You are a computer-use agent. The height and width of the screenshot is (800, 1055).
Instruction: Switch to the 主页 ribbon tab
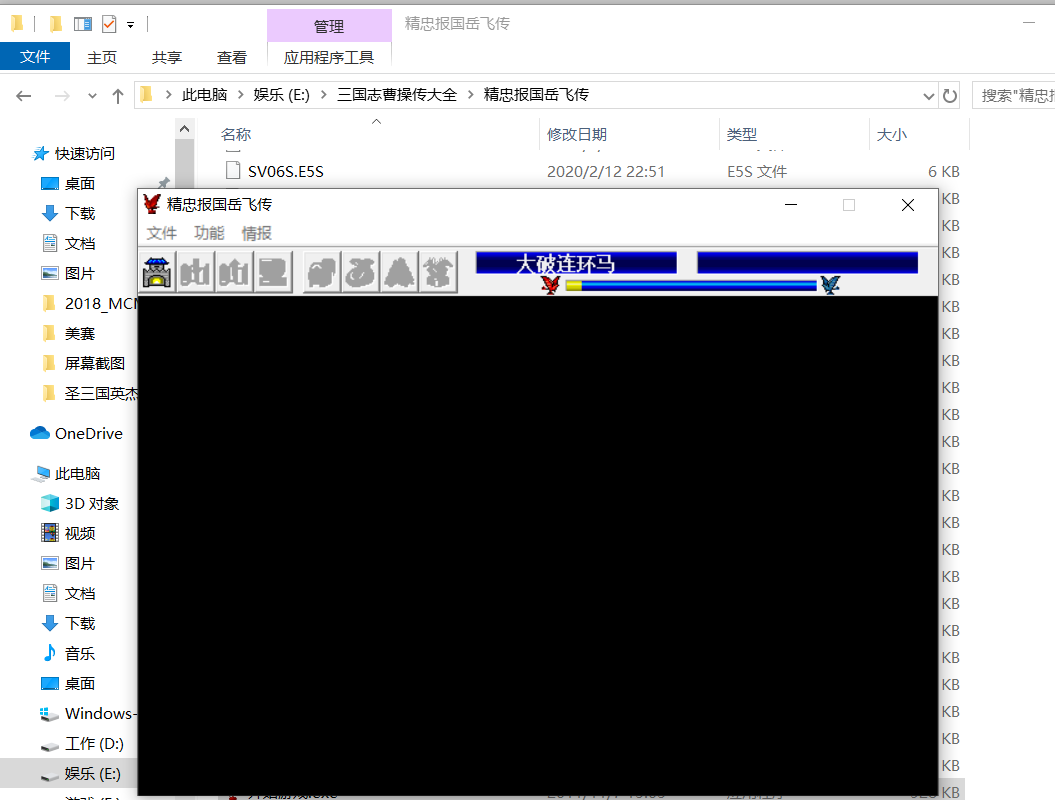(x=102, y=58)
